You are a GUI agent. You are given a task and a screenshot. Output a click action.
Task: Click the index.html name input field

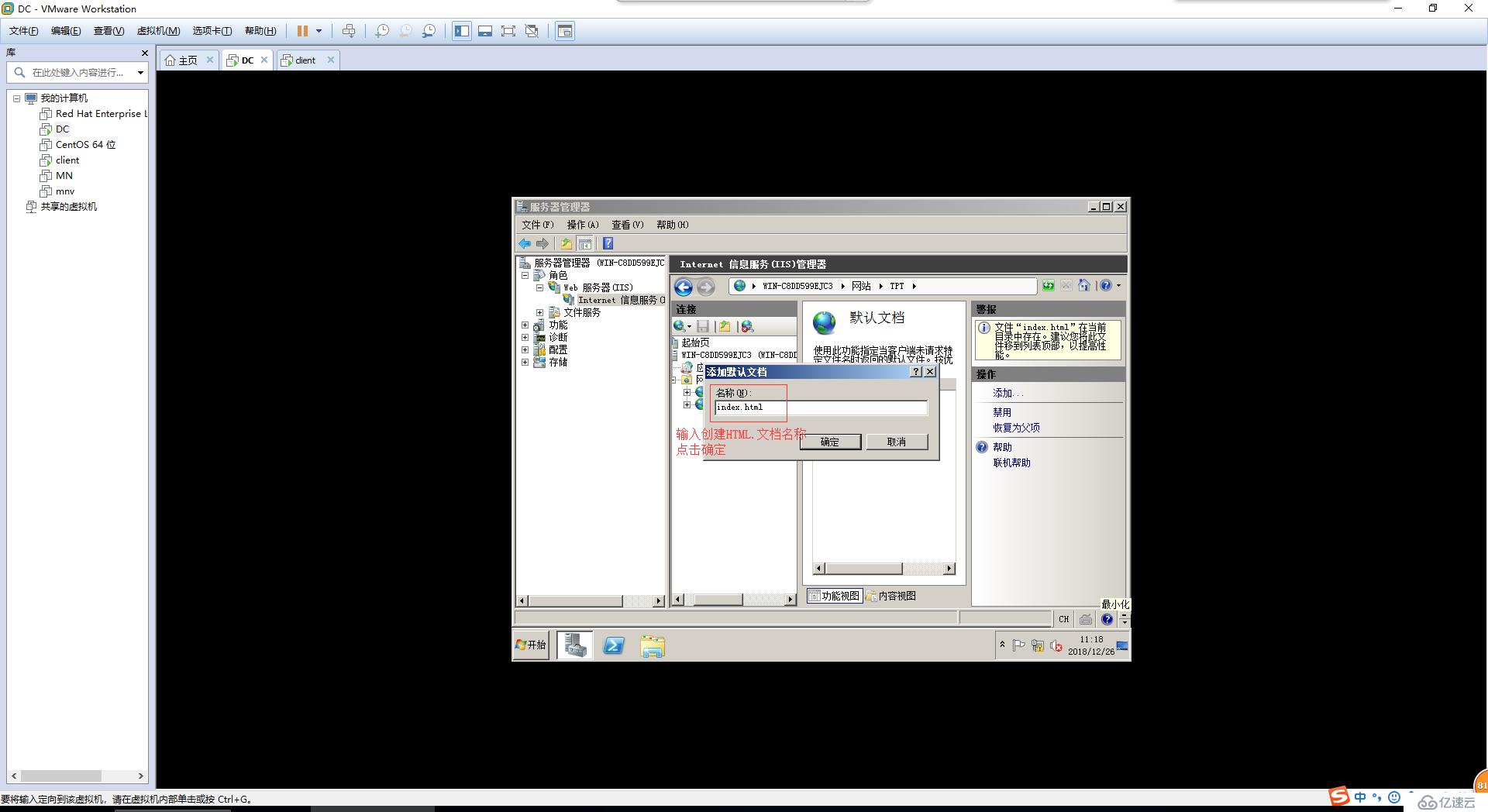pyautogui.click(x=821, y=408)
